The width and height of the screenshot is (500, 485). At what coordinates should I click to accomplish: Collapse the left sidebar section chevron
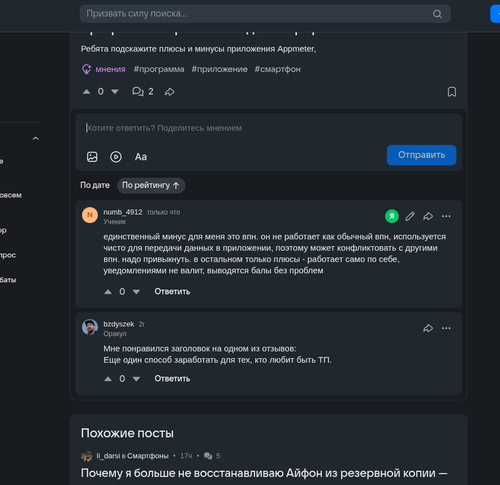click(x=36, y=138)
